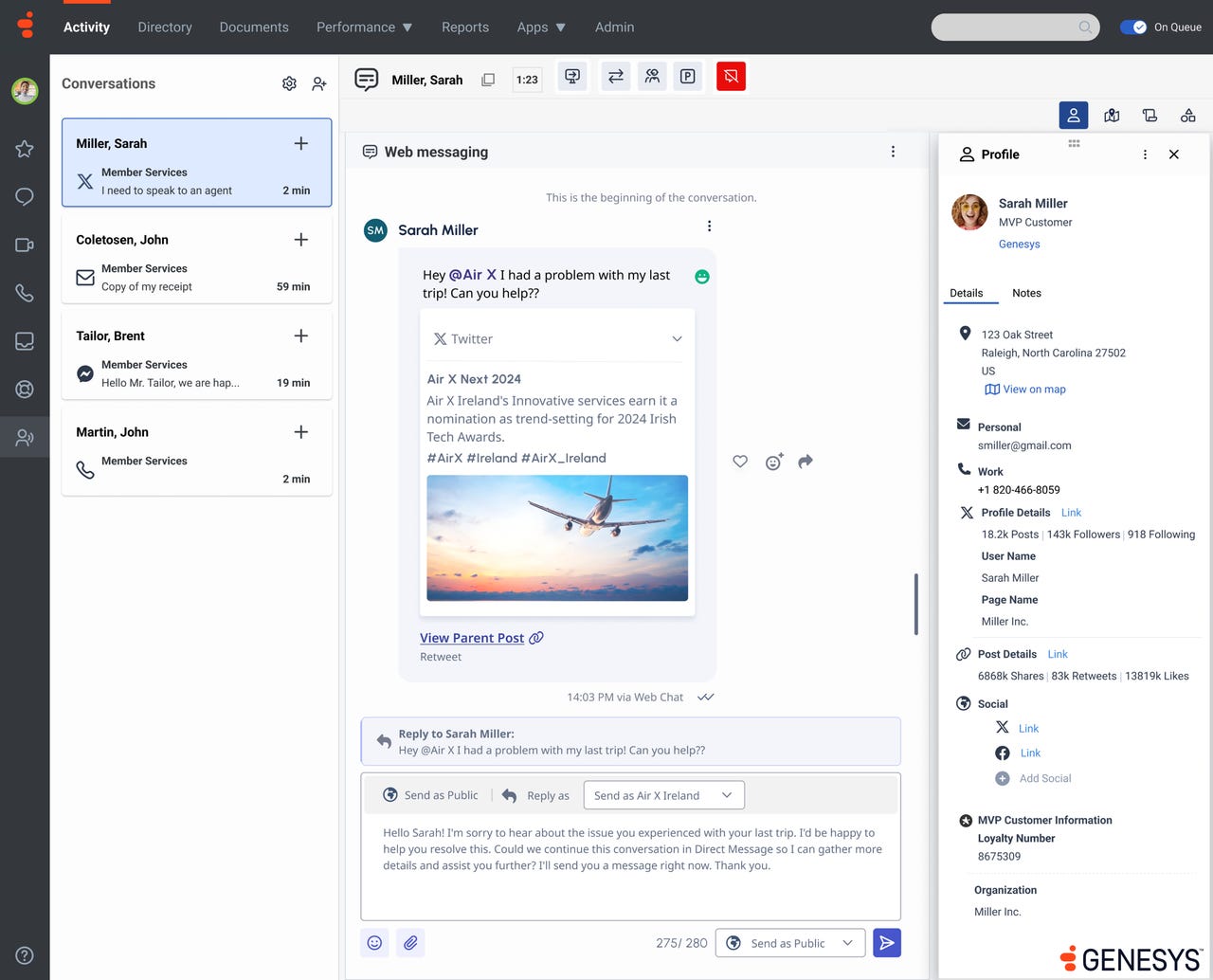Select the video icon in left sidebar
The image size is (1213, 980).
pyautogui.click(x=25, y=245)
